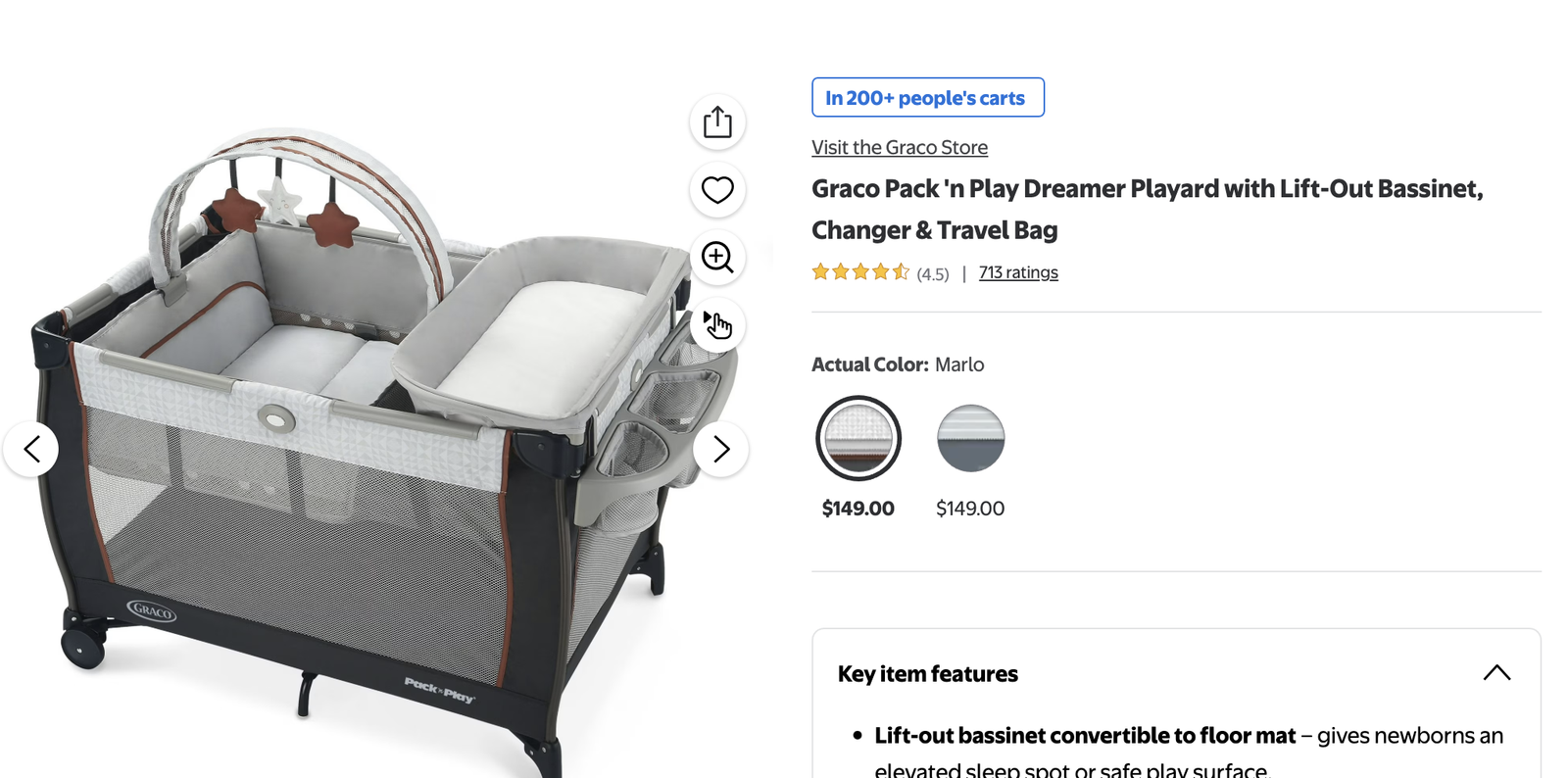Launch interactive view with hand pointer icon

pos(717,325)
